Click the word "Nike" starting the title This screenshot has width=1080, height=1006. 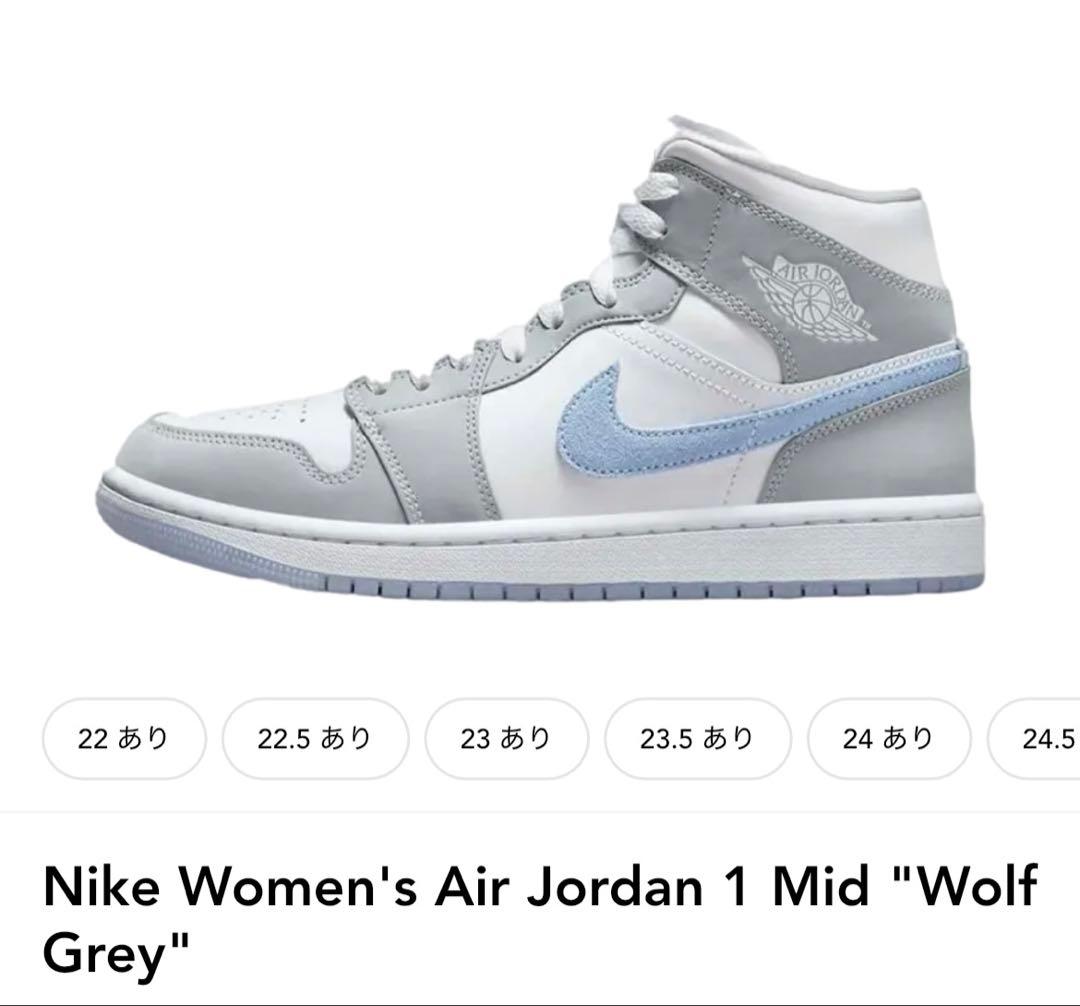tap(101, 887)
